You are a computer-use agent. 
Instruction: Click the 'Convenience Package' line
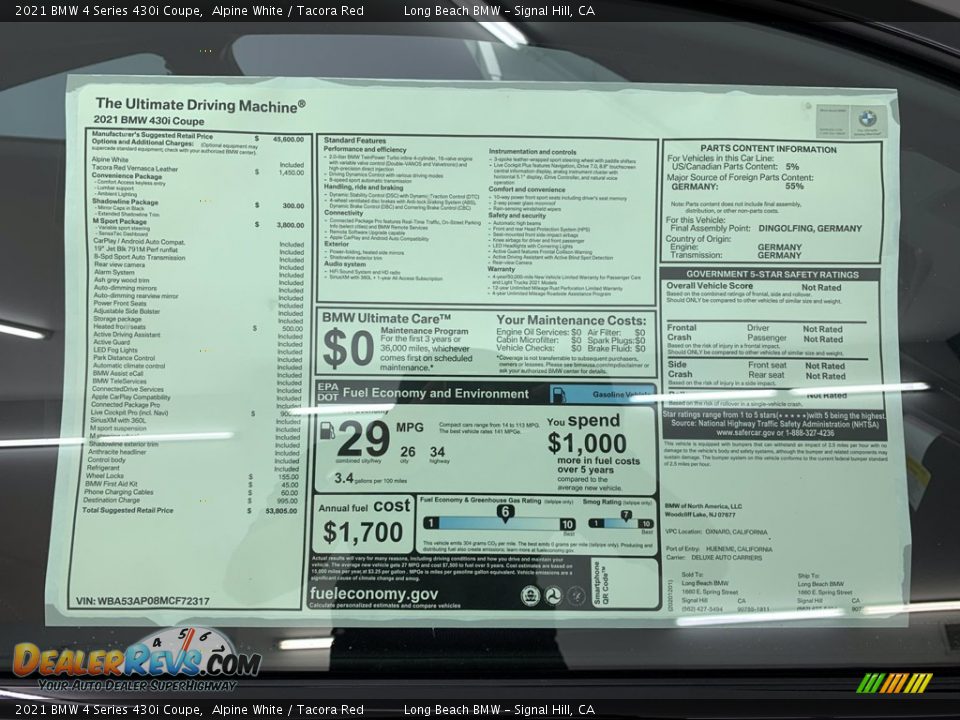click(x=127, y=176)
